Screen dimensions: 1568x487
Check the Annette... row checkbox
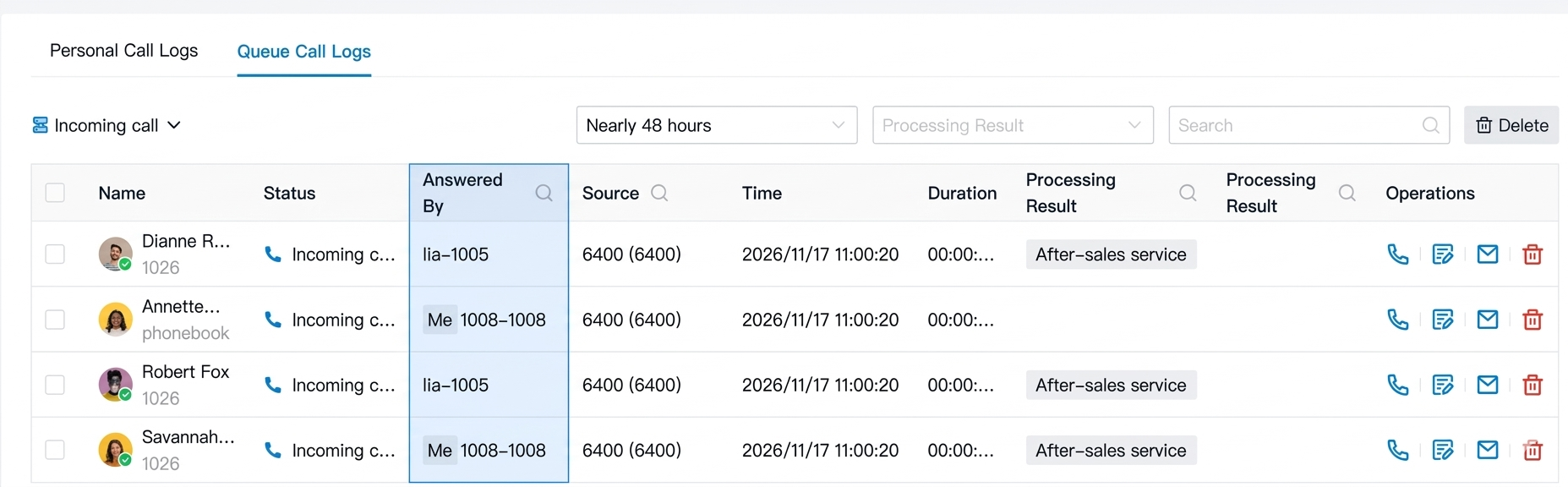55,320
